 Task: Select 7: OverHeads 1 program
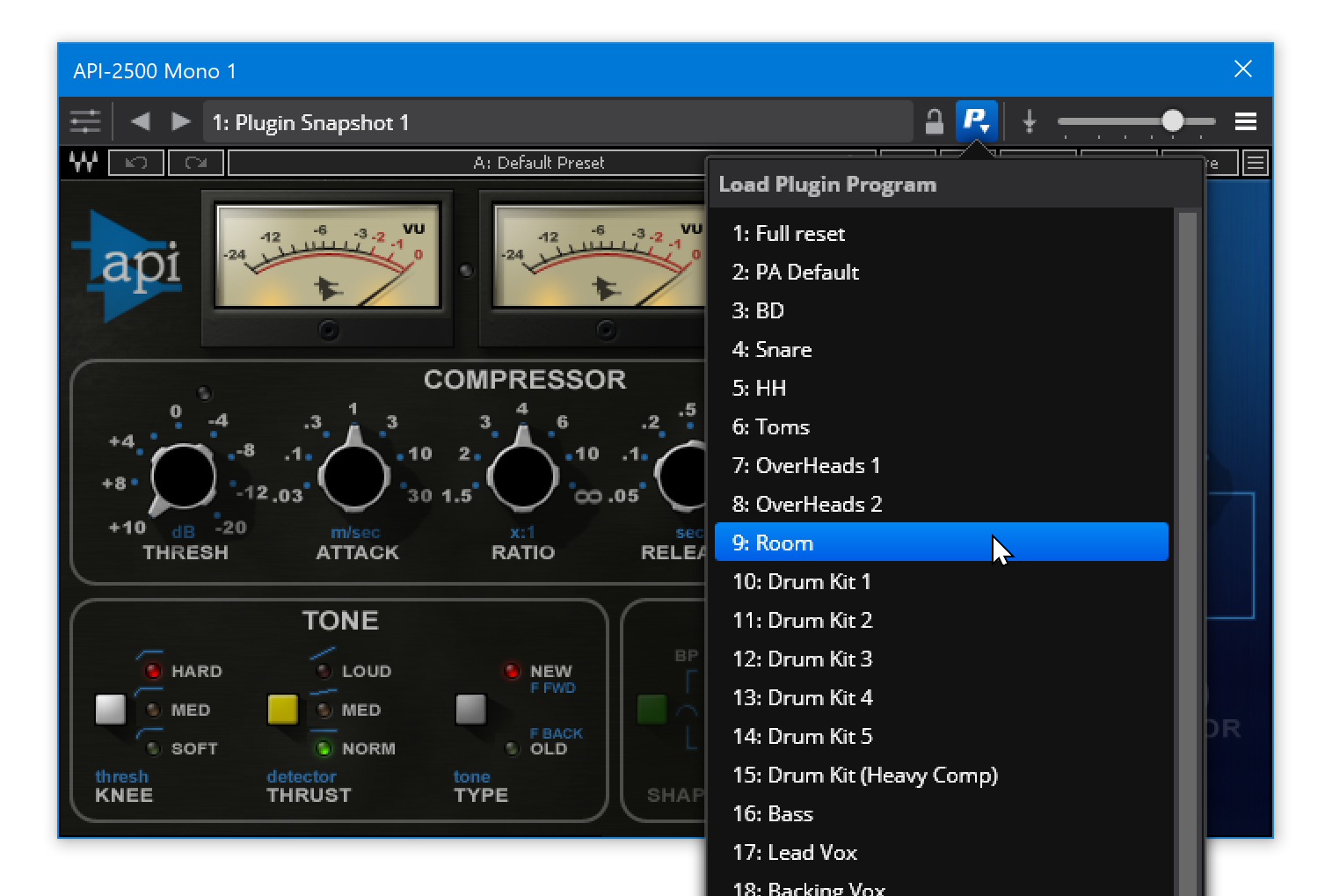(x=942, y=466)
